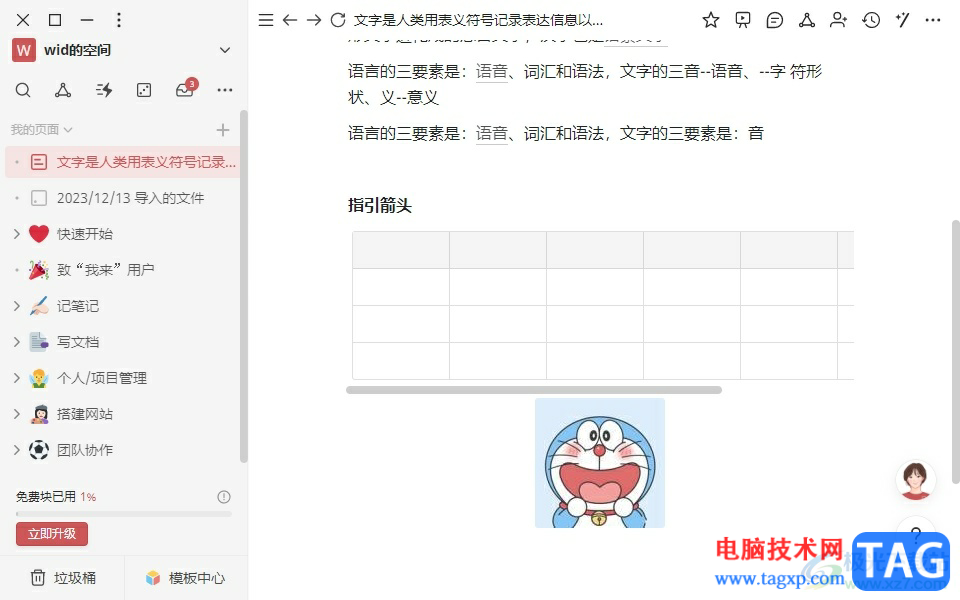The width and height of the screenshot is (960, 600).
Task: Open the assistant avatar button
Action: click(915, 481)
